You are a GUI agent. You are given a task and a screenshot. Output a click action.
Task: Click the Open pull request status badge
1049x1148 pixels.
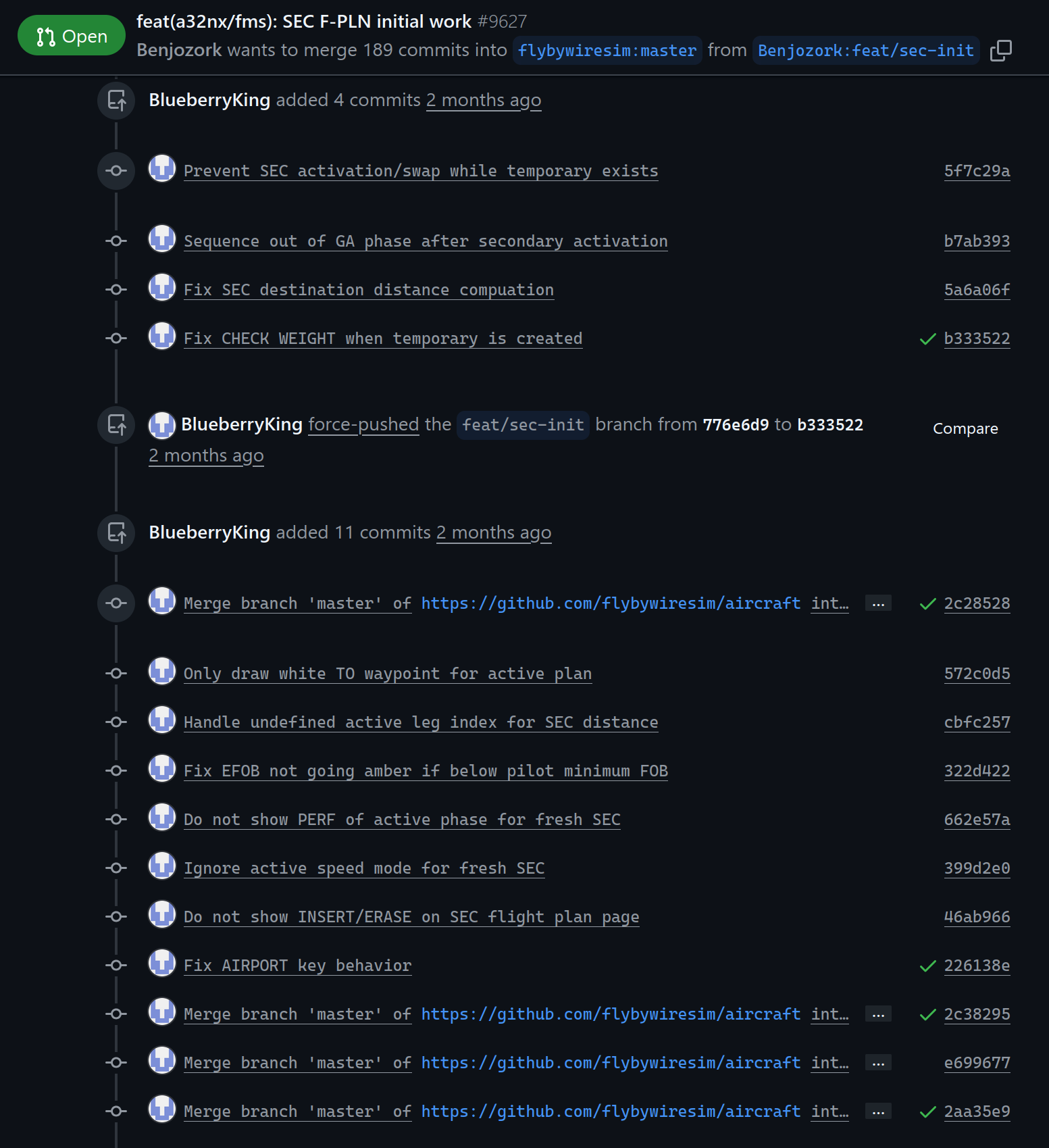pyautogui.click(x=72, y=36)
